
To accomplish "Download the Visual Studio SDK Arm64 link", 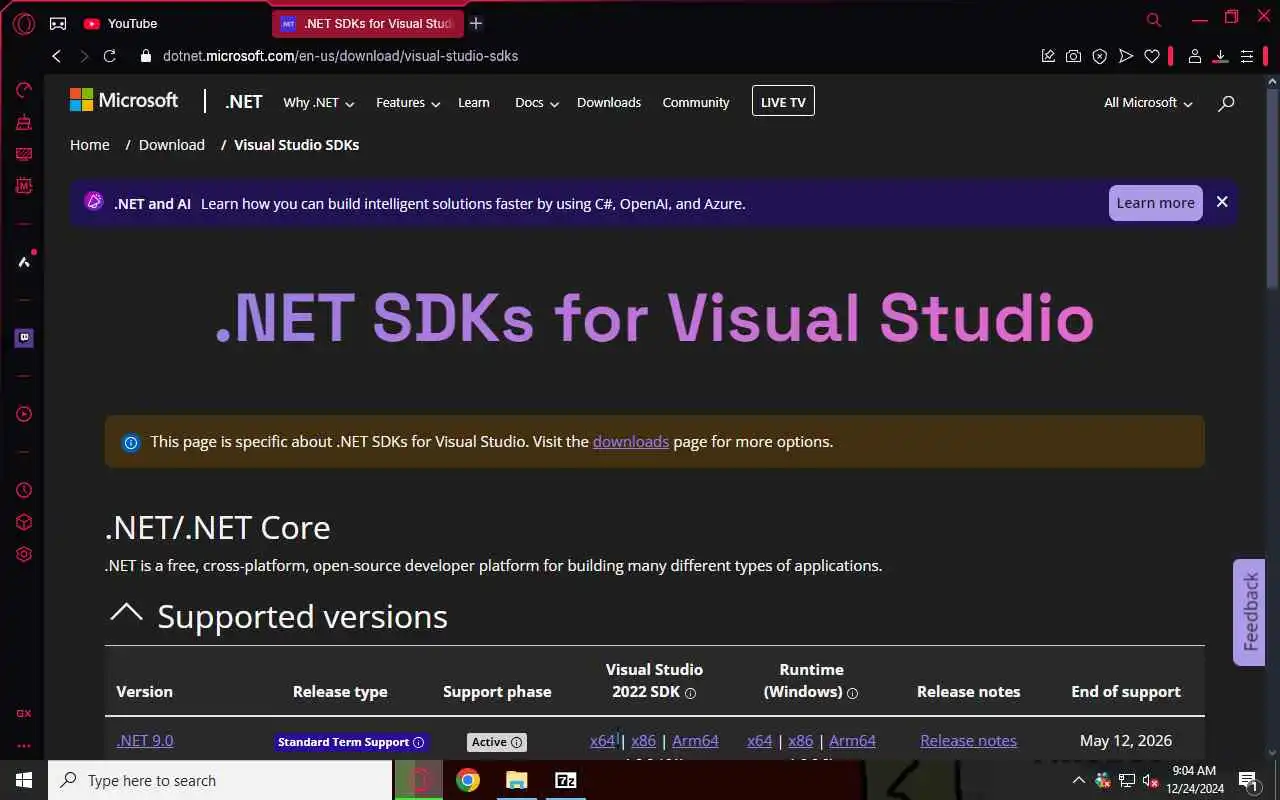I will pos(695,740).
